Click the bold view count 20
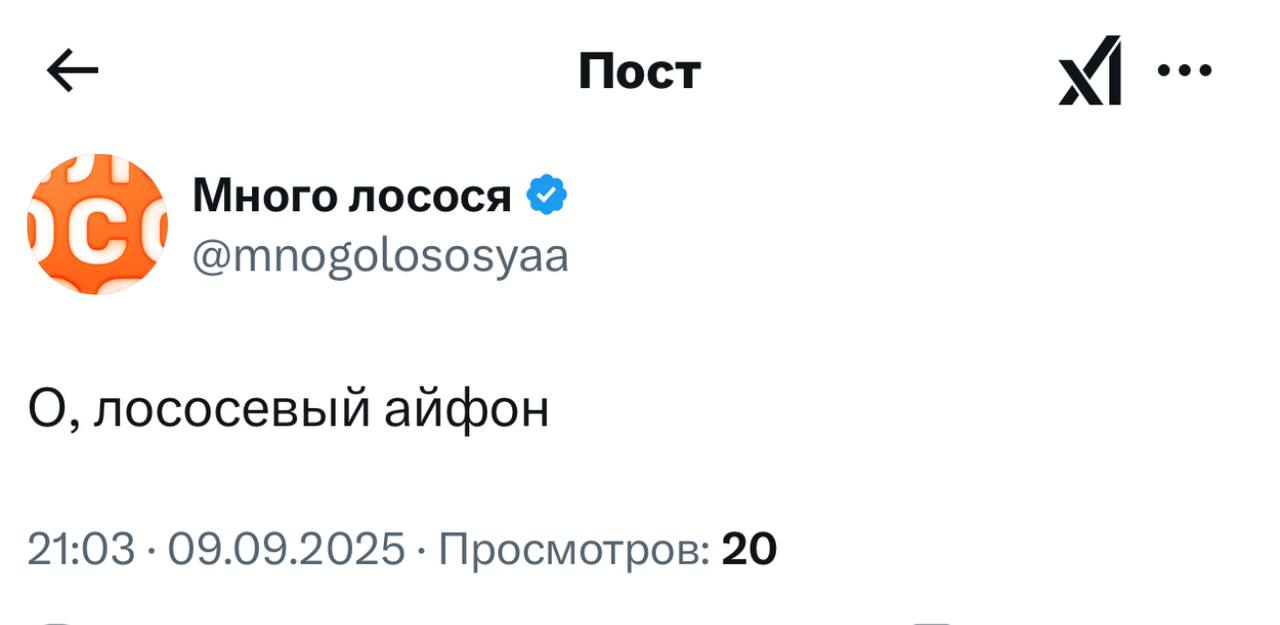1280x625 pixels. (x=749, y=549)
